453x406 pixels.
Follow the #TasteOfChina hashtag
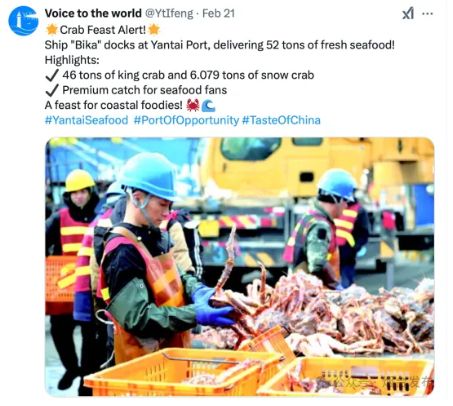point(281,120)
